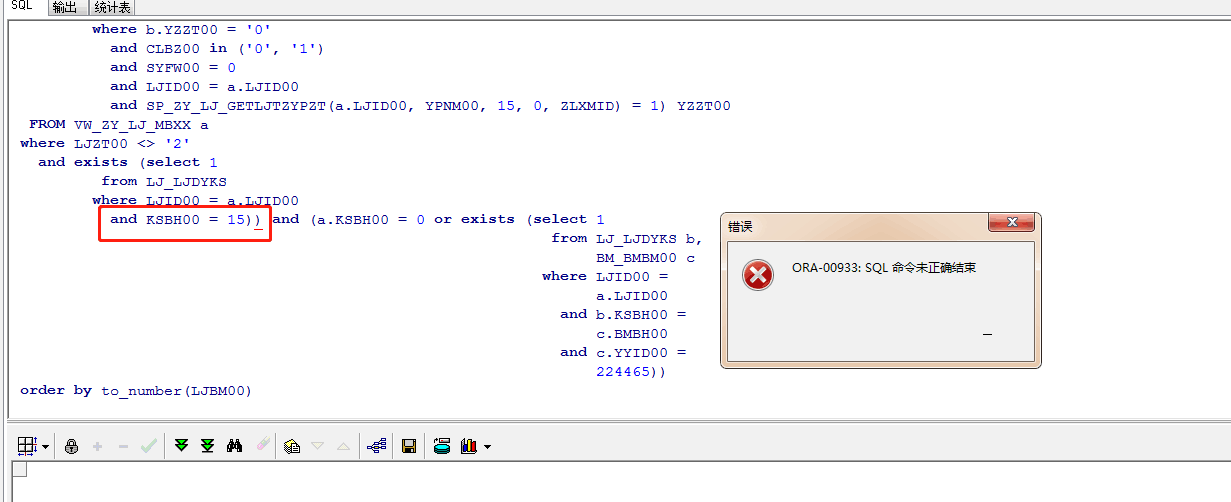Click the 'from LJ_LJDYKS' line
Viewport: 1231px width, 502px height.
pos(164,182)
